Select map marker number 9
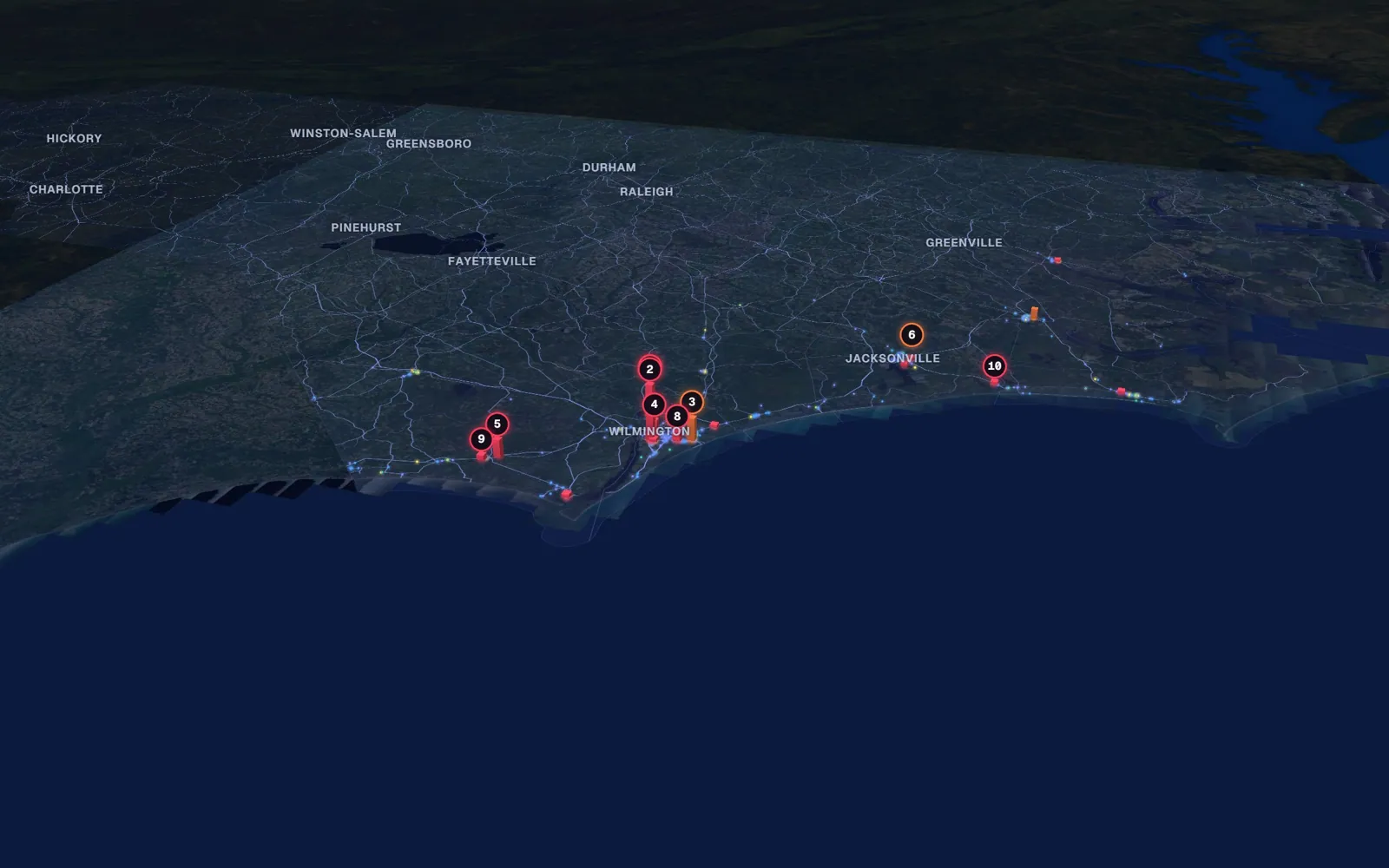 [481, 439]
